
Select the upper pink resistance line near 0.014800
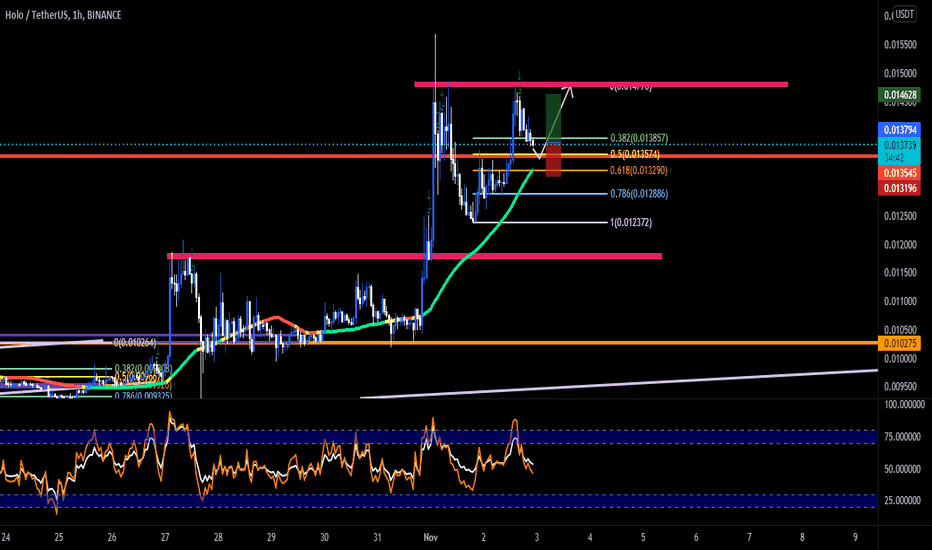pyautogui.click(x=601, y=84)
